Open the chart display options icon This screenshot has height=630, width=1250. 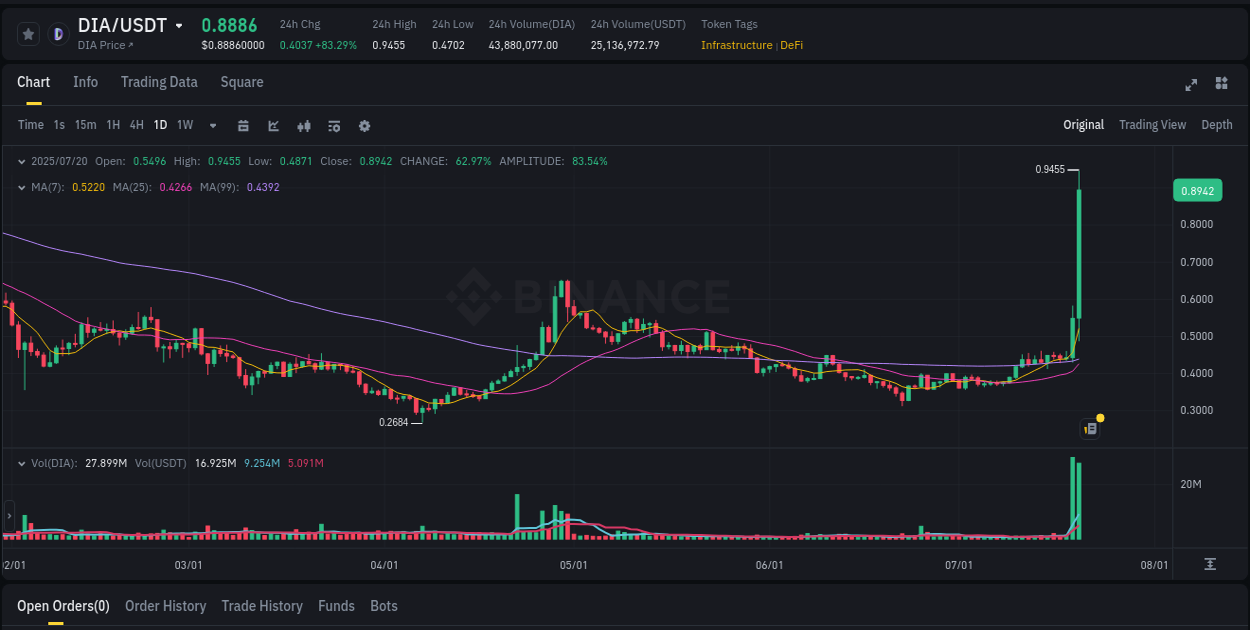pos(333,126)
